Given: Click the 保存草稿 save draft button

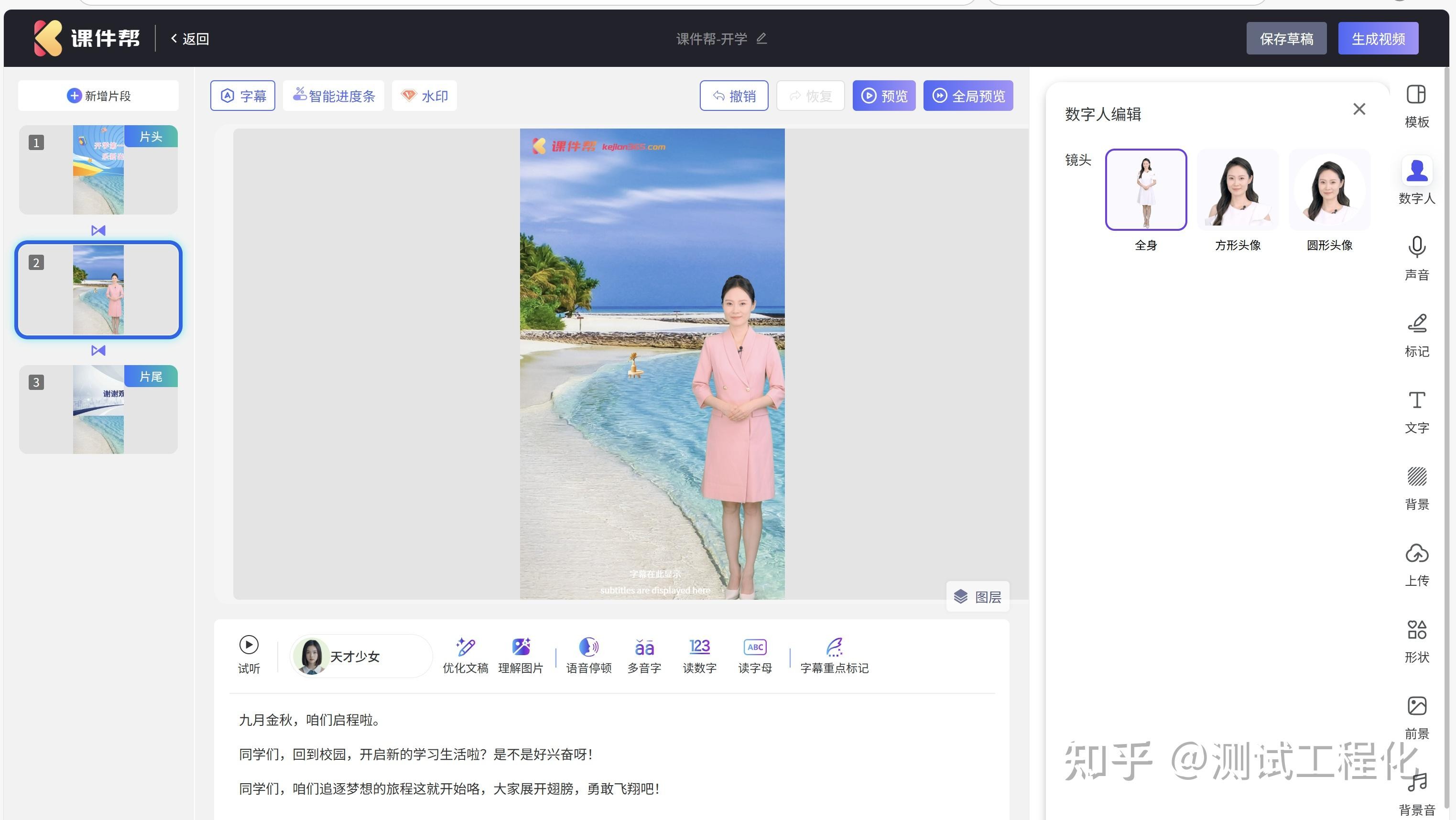Looking at the screenshot, I should (x=1286, y=38).
